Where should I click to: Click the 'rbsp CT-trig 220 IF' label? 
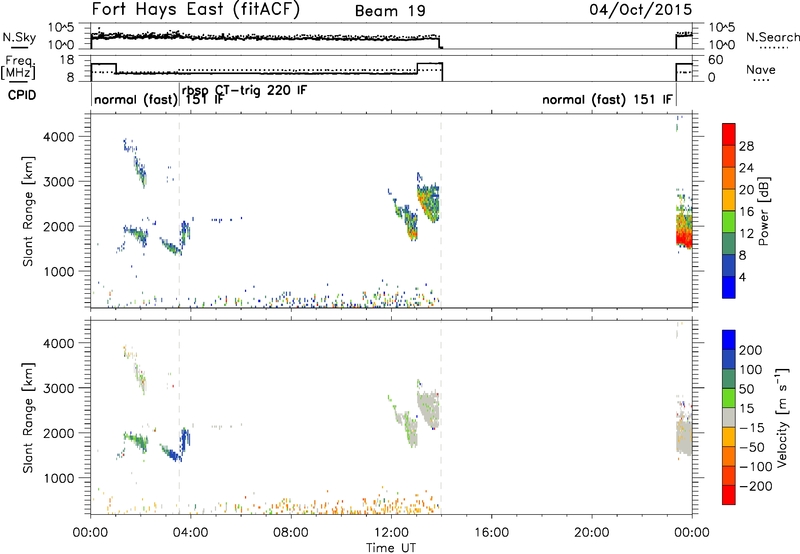point(244,90)
